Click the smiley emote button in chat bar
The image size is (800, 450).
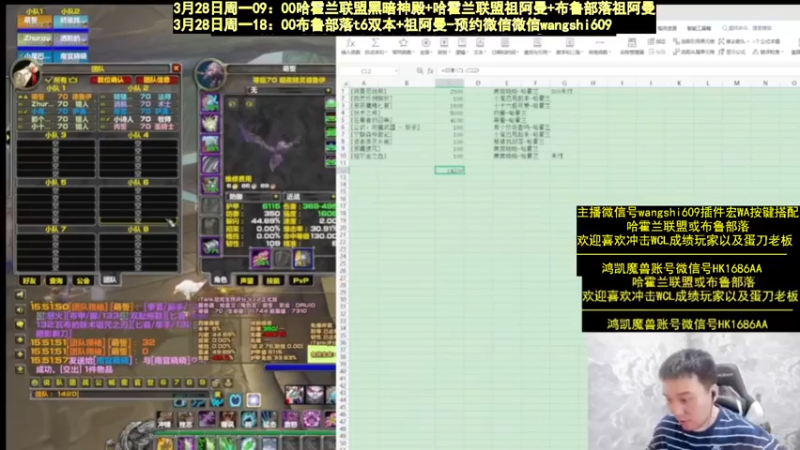pyautogui.click(x=35, y=382)
